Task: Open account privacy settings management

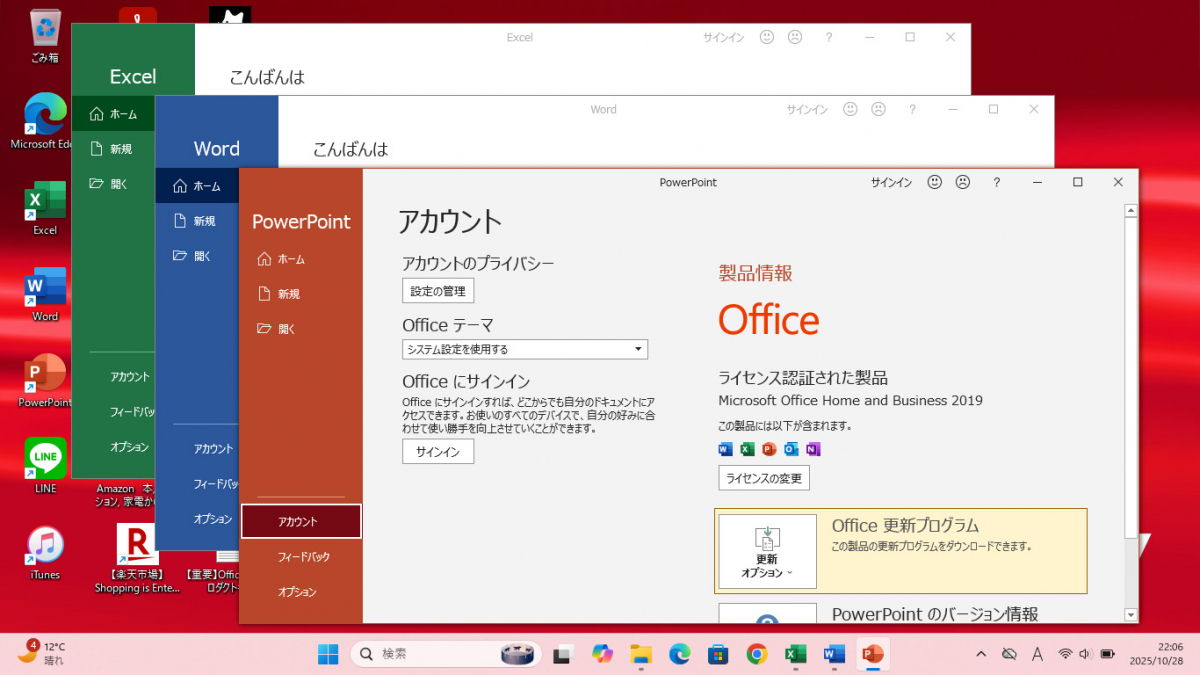Action: (x=437, y=290)
